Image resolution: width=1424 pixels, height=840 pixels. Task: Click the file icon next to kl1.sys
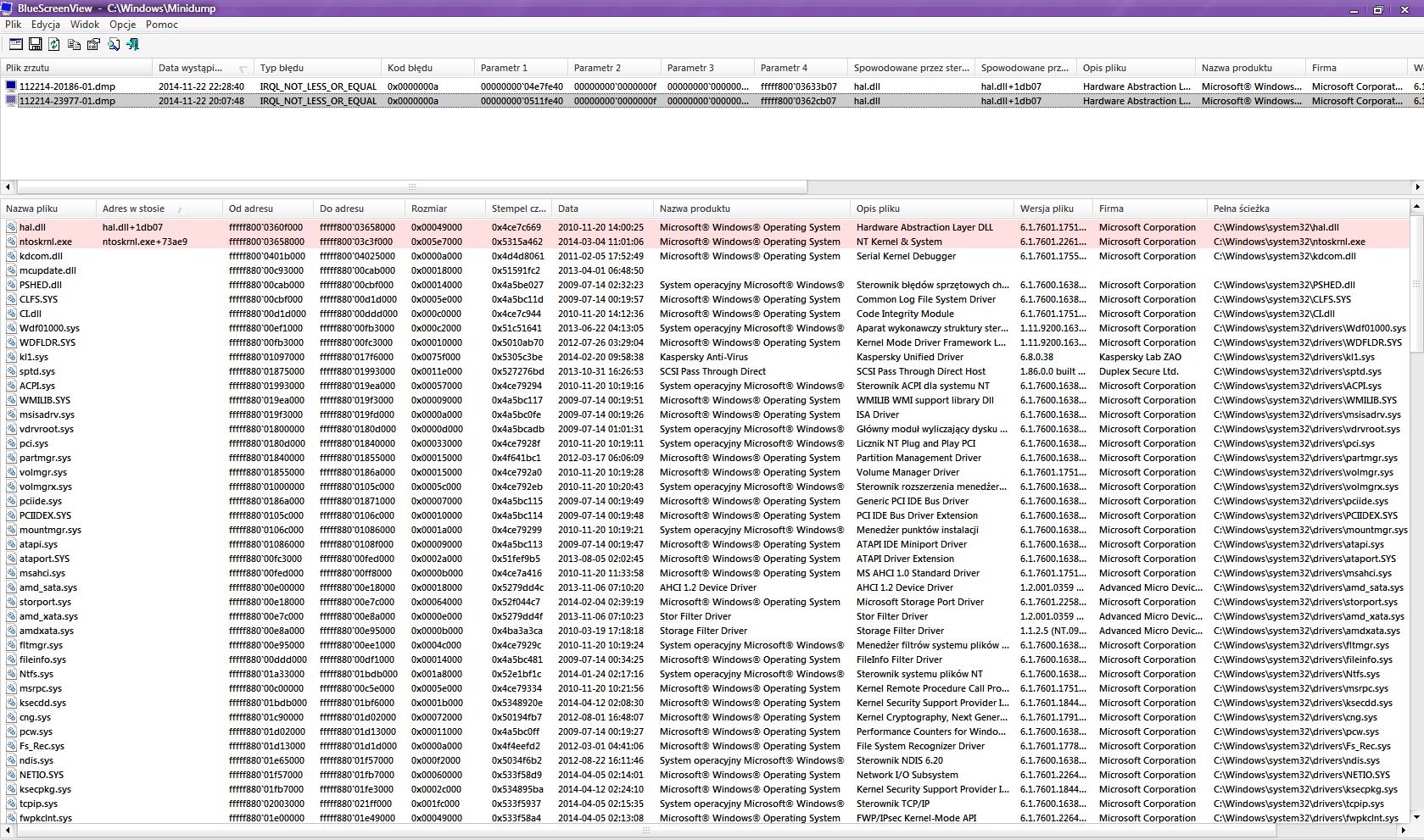(11, 357)
